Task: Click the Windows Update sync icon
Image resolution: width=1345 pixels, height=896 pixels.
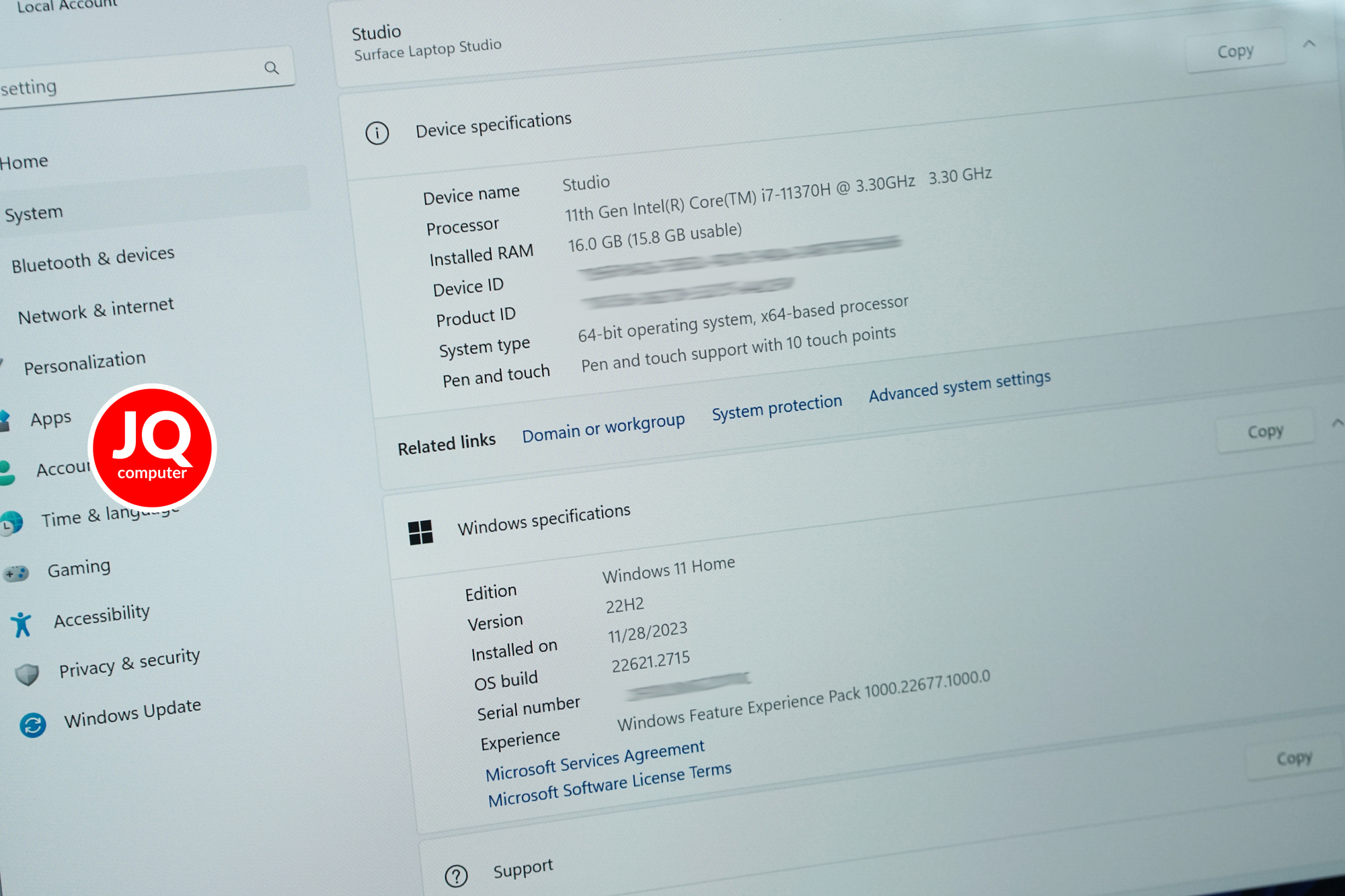Action: coord(33,725)
